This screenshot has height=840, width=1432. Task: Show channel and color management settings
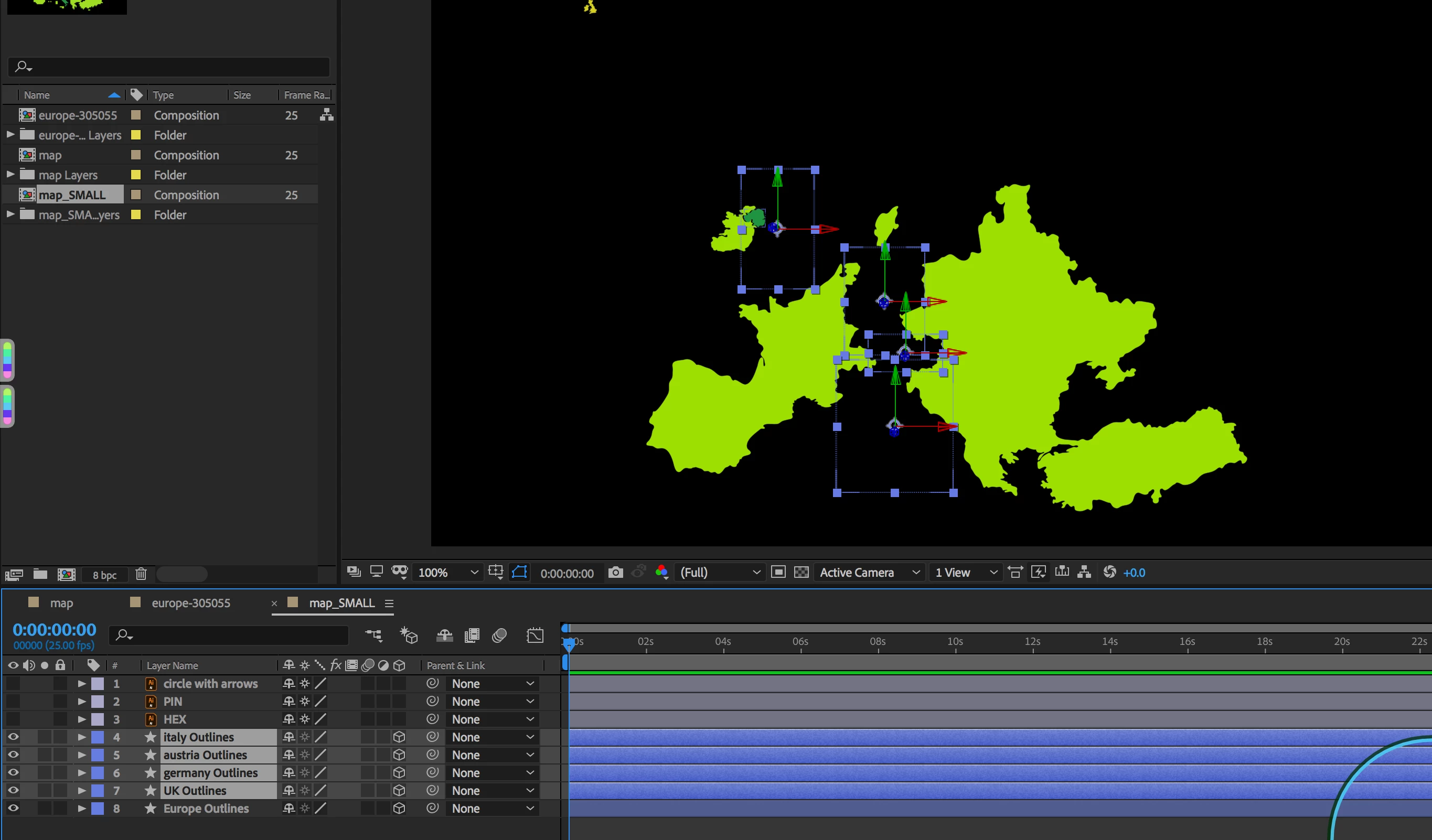pos(661,573)
